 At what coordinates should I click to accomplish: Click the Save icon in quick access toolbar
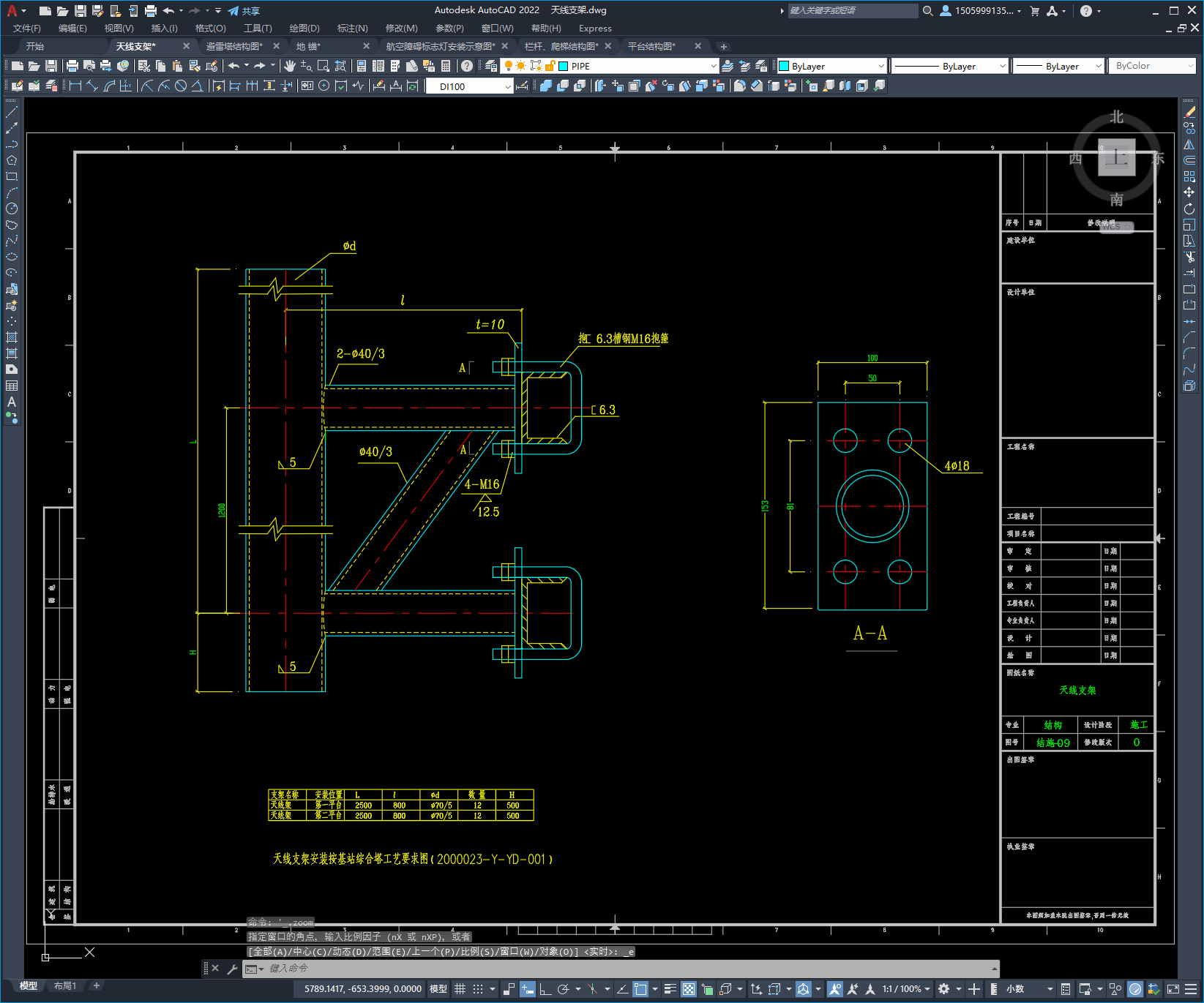pos(81,11)
